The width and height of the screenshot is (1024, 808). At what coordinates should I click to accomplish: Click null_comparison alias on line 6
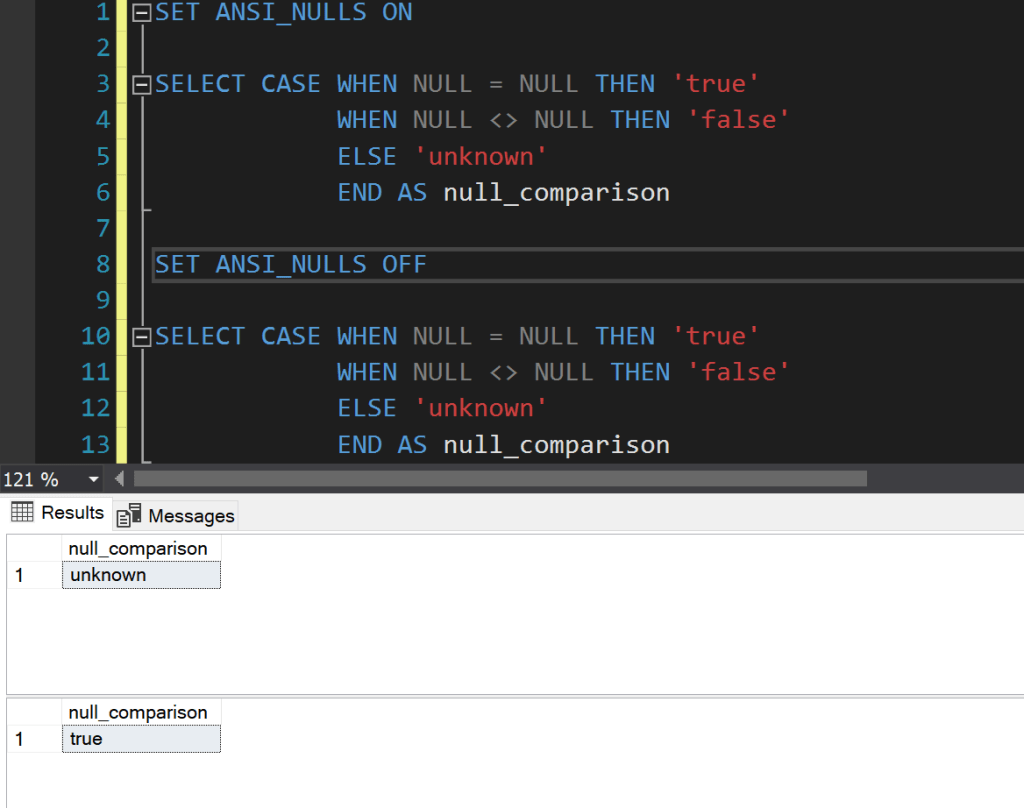pyautogui.click(x=556, y=193)
